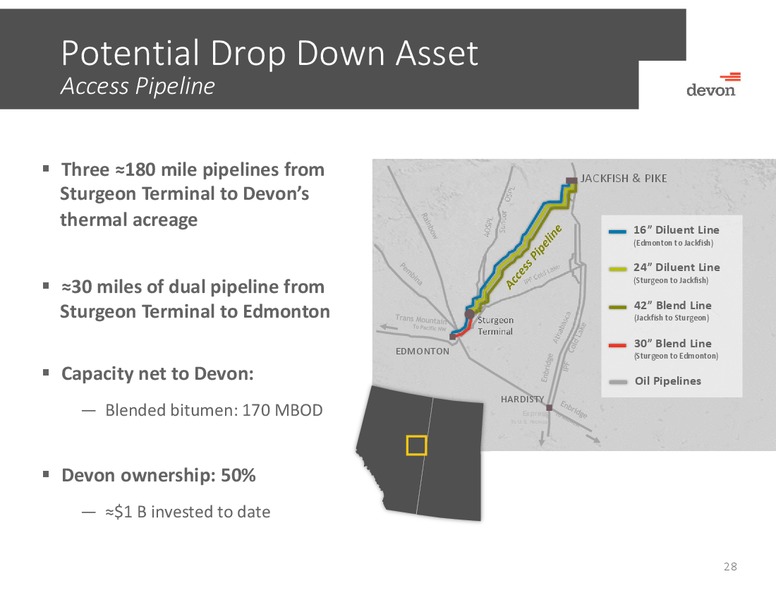Click '24" Diluent Line' legend text
Screen dimensions: 776x600
click(677, 267)
